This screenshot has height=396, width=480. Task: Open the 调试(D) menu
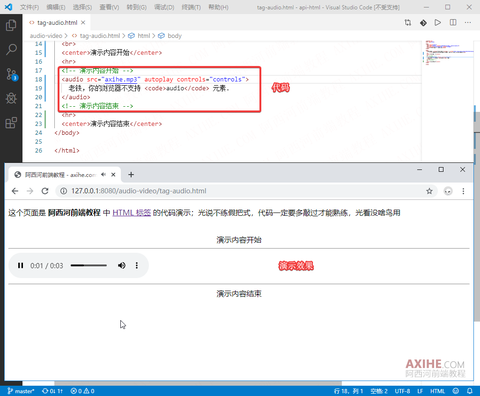164,7
